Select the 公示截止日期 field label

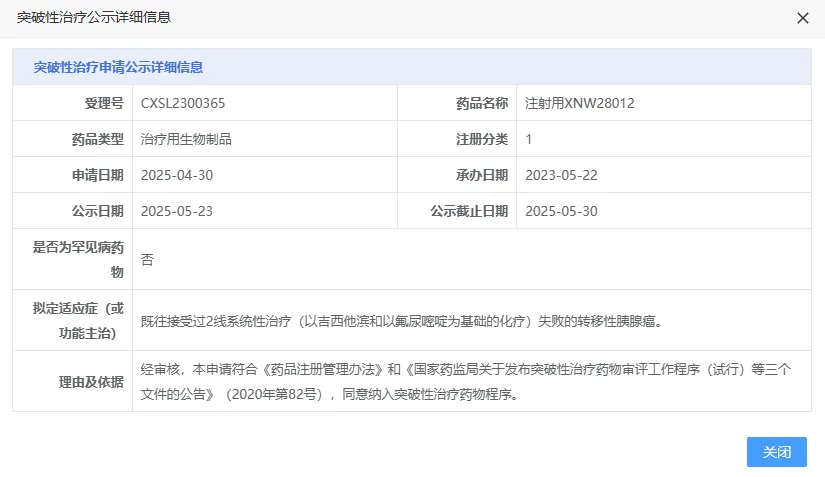coord(469,211)
